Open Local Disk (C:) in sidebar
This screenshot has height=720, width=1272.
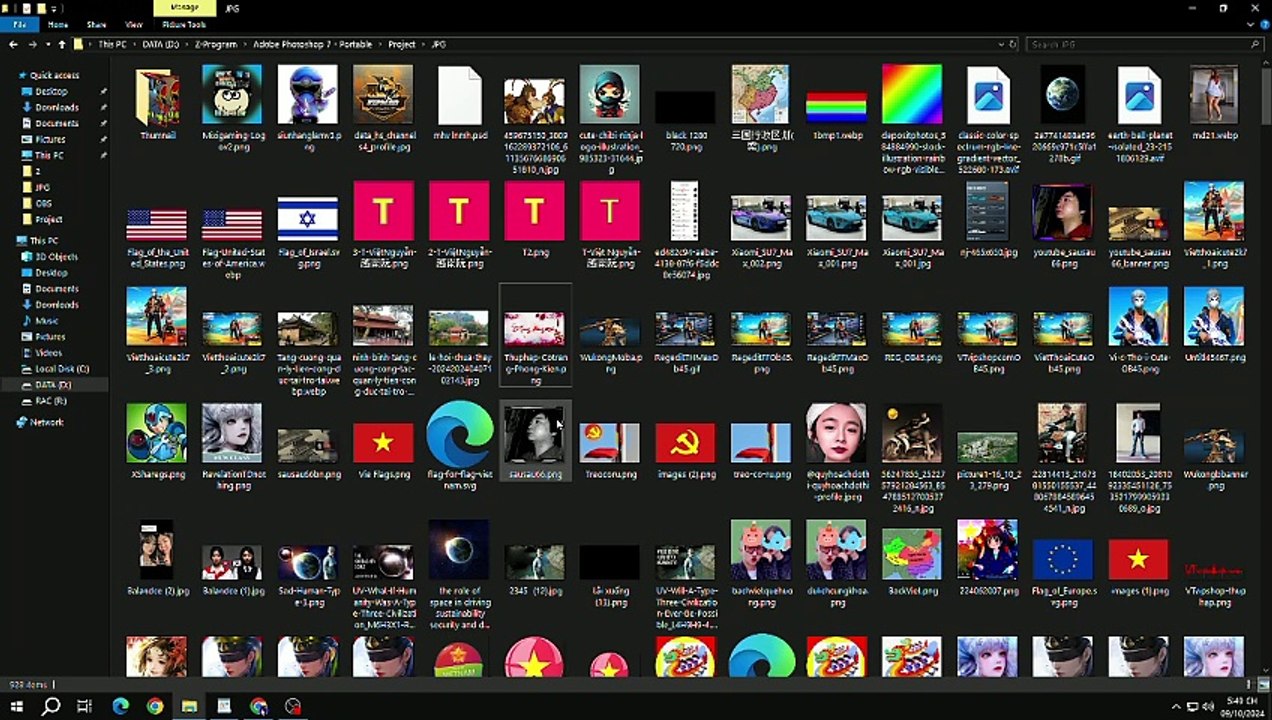click(61, 368)
